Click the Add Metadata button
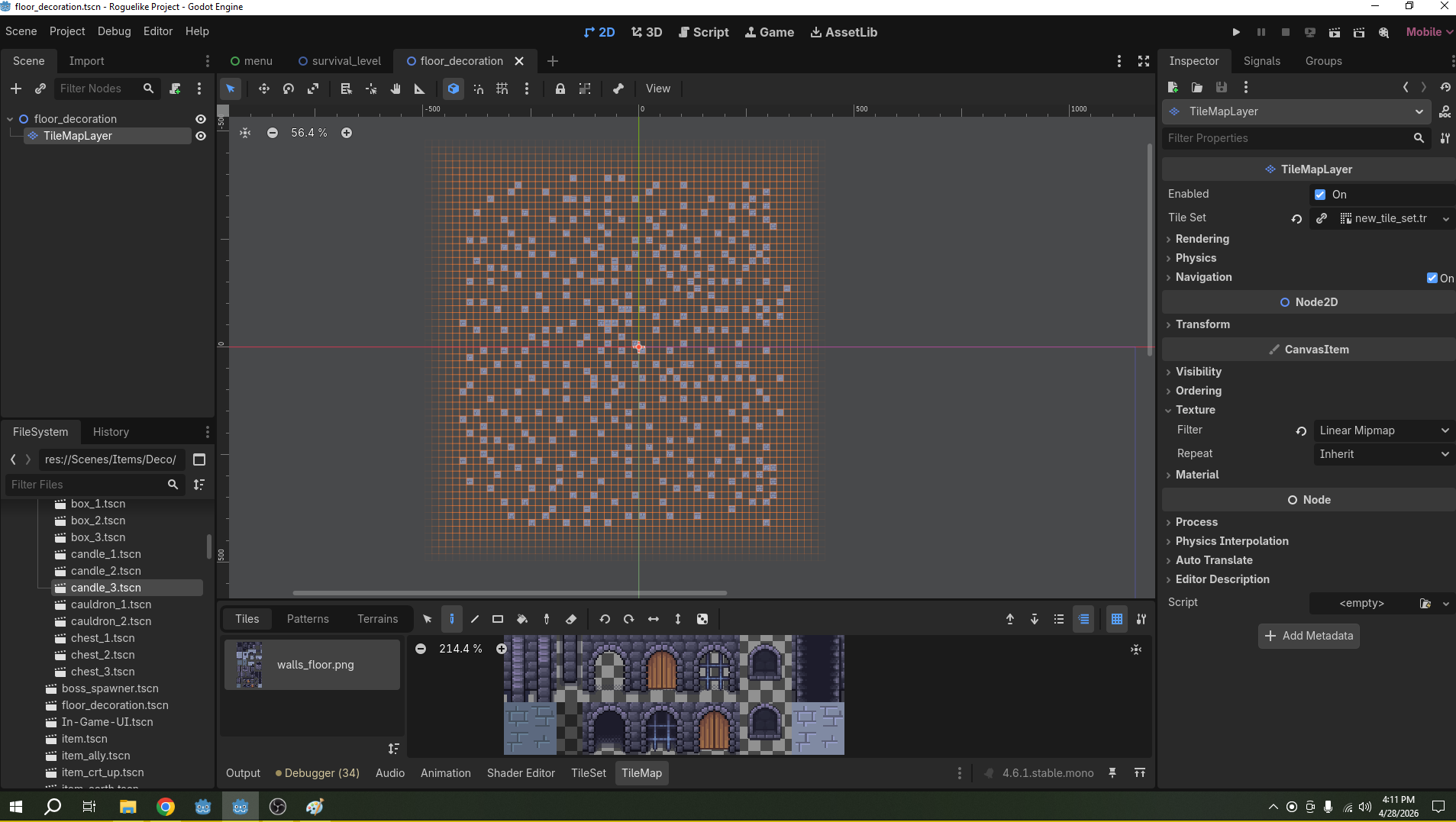This screenshot has height=822, width=1456. pyautogui.click(x=1309, y=636)
